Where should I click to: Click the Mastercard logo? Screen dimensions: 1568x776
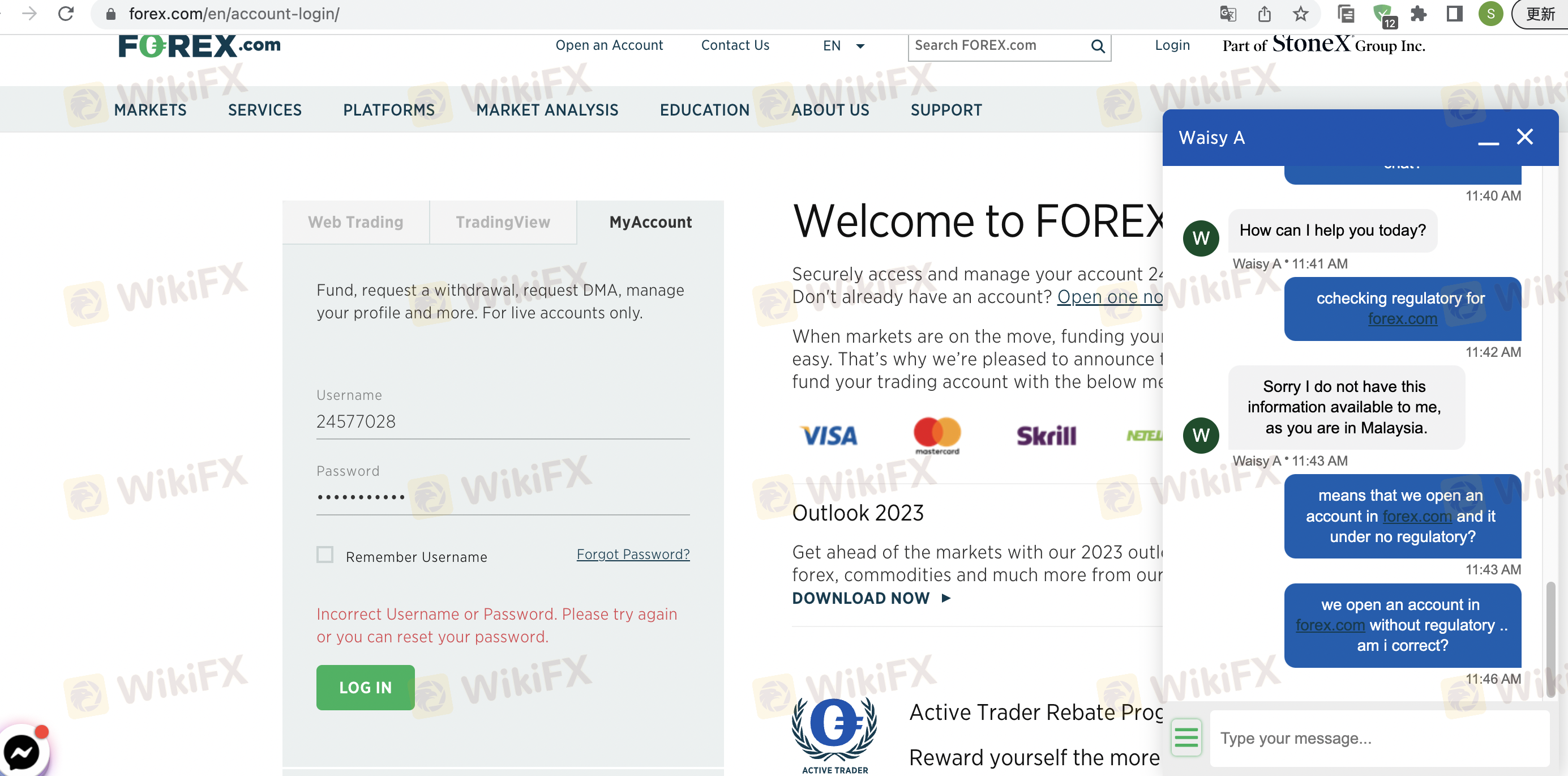(x=937, y=436)
